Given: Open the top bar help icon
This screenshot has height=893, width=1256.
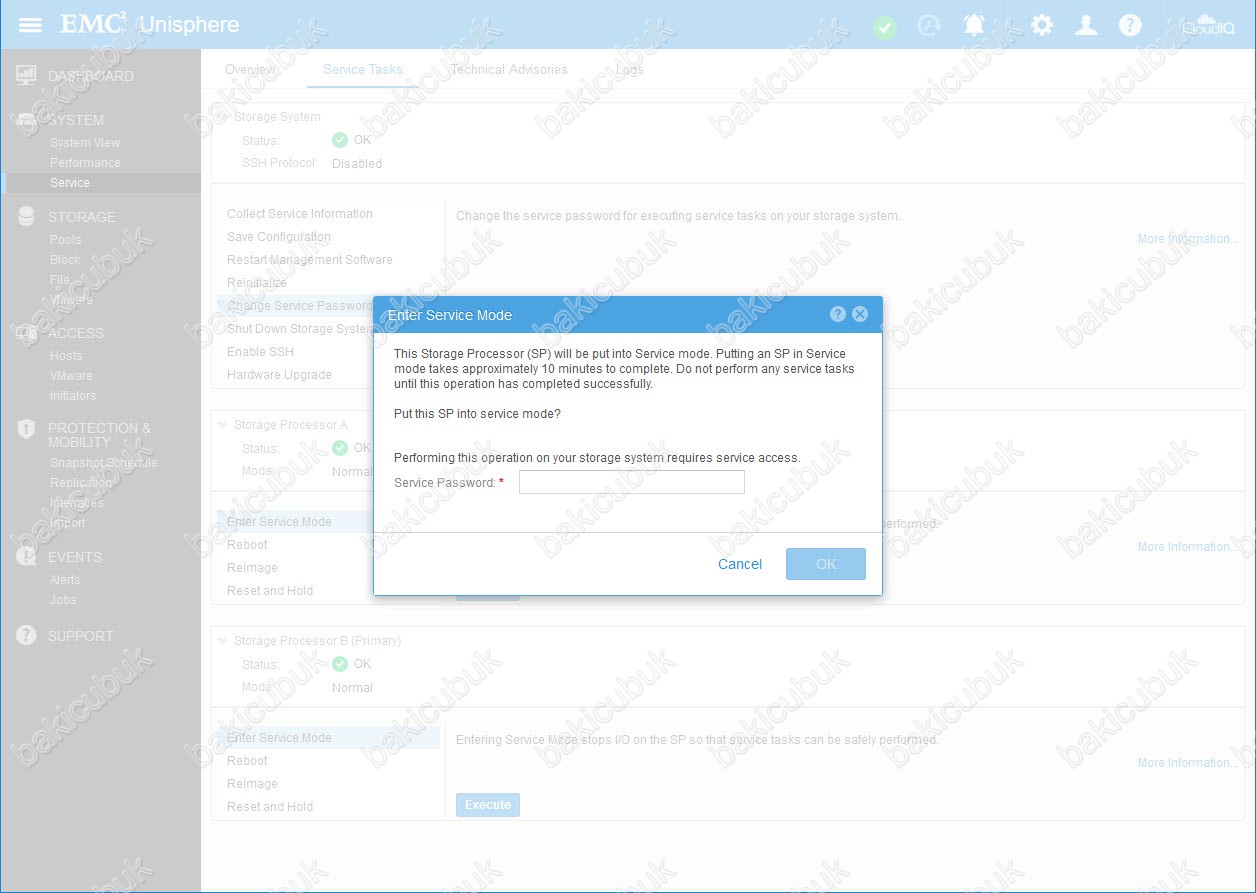Looking at the screenshot, I should point(1130,25).
